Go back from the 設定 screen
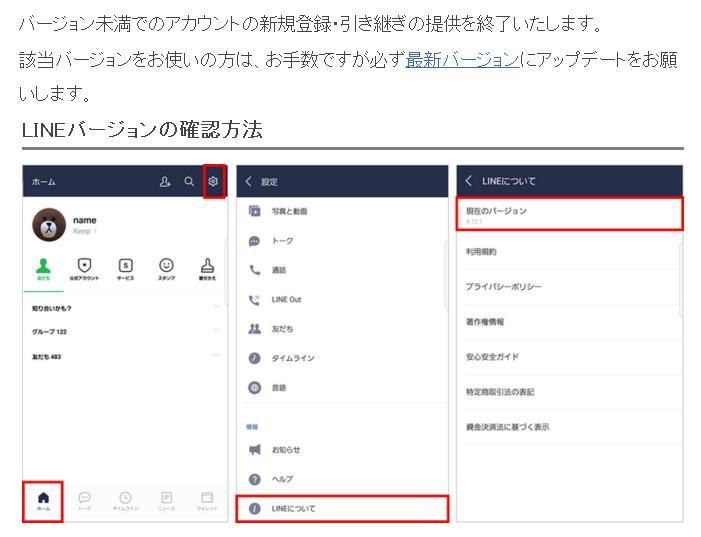The width and height of the screenshot is (701, 537). coord(249,182)
